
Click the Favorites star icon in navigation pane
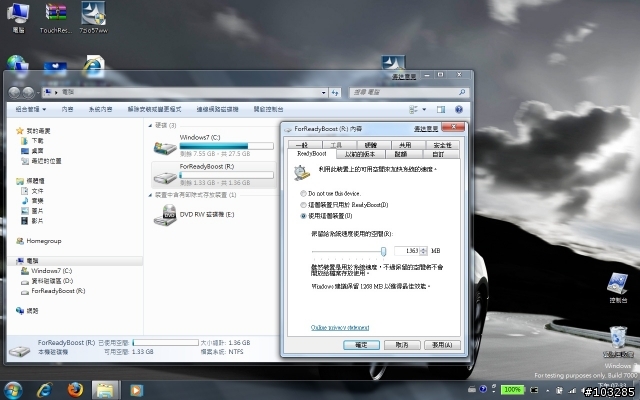click(20, 131)
